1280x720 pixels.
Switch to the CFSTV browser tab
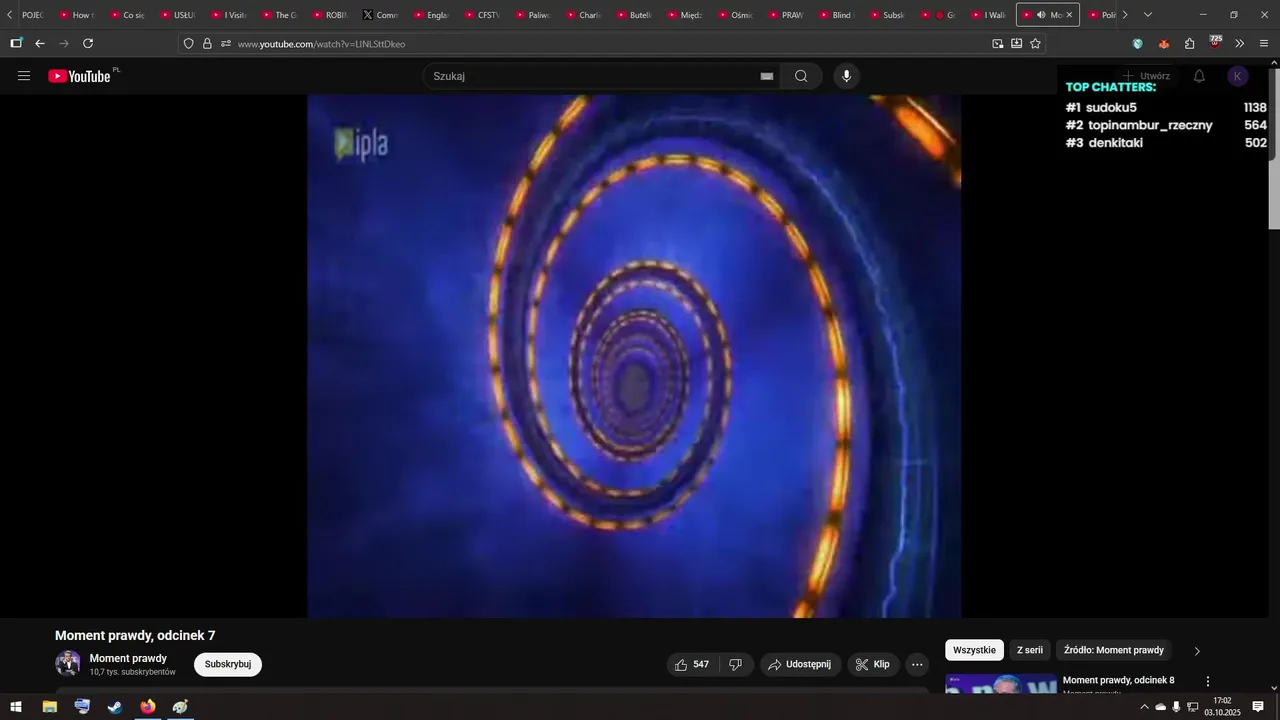pos(481,15)
